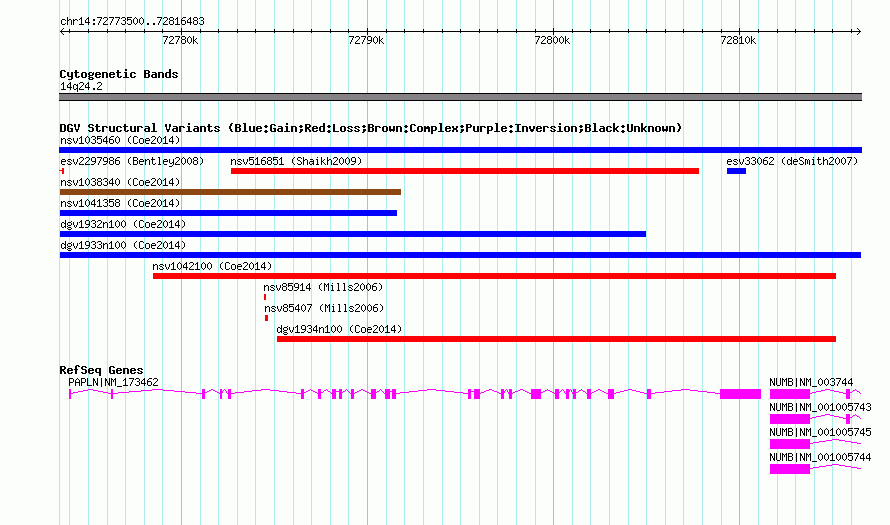Screen dimensions: 890x525
Task: Open the nsv85407 (Mills2006) label
Action: 324,308
